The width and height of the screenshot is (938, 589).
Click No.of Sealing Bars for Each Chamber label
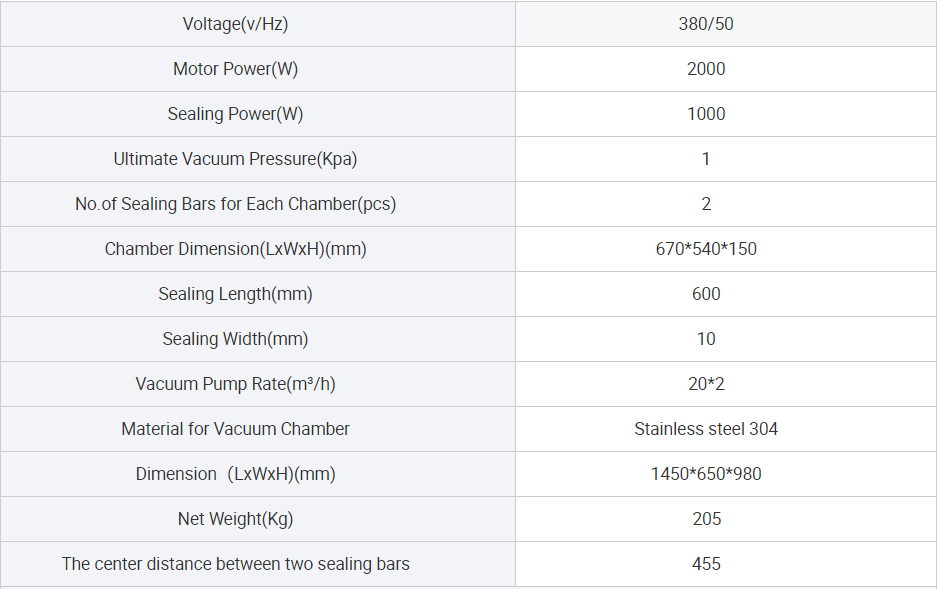[235, 204]
